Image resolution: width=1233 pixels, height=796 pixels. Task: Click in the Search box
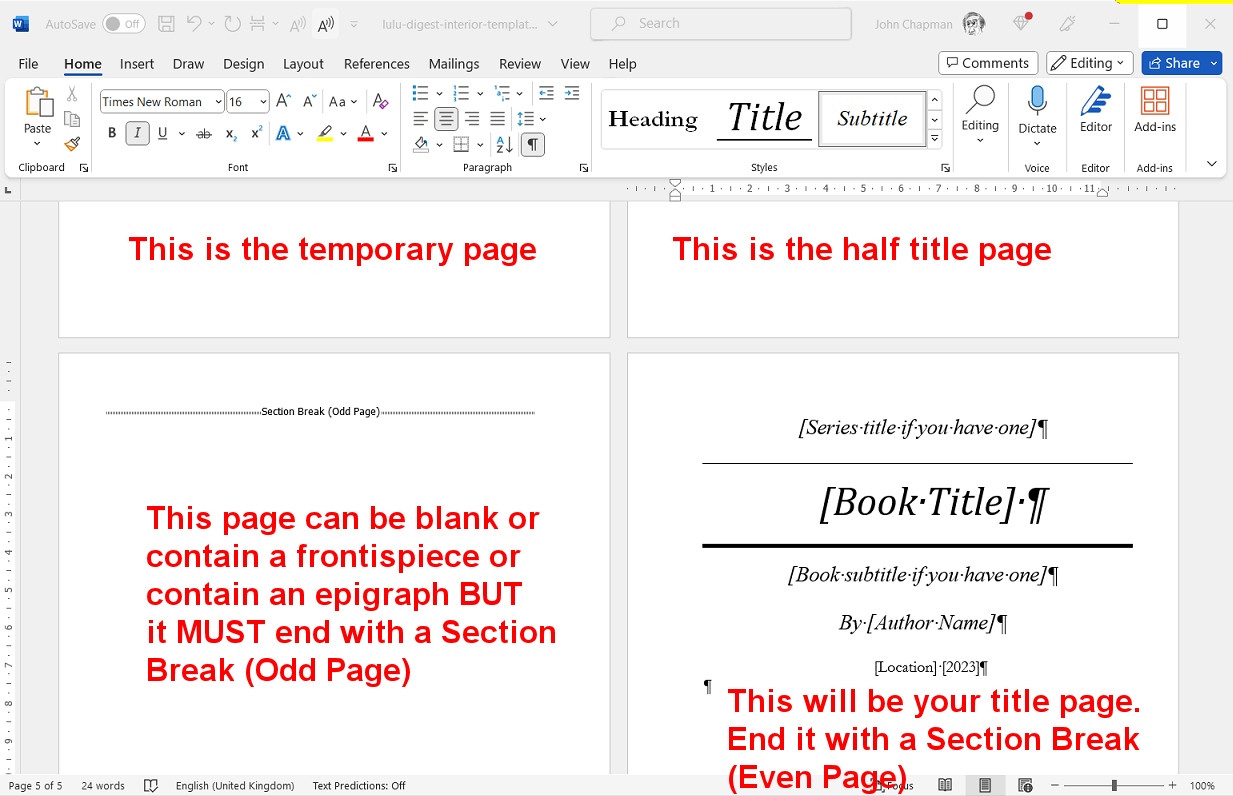tap(720, 24)
